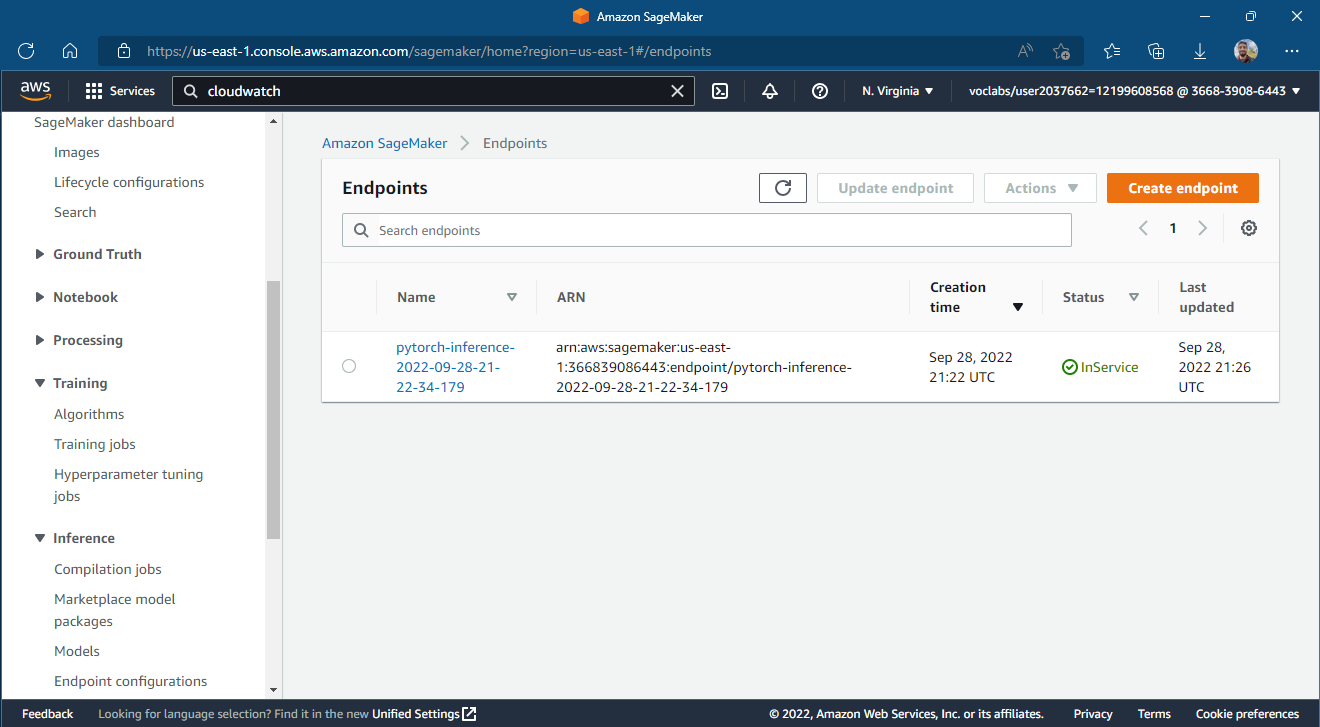Open the Feedback link
The height and width of the screenshot is (727, 1320).
[x=48, y=714]
